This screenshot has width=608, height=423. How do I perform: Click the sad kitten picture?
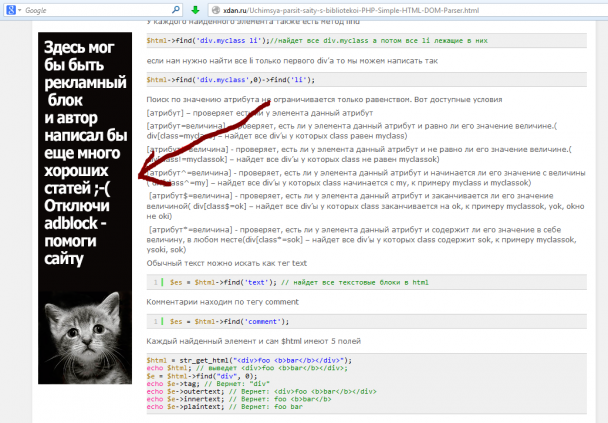point(85,337)
